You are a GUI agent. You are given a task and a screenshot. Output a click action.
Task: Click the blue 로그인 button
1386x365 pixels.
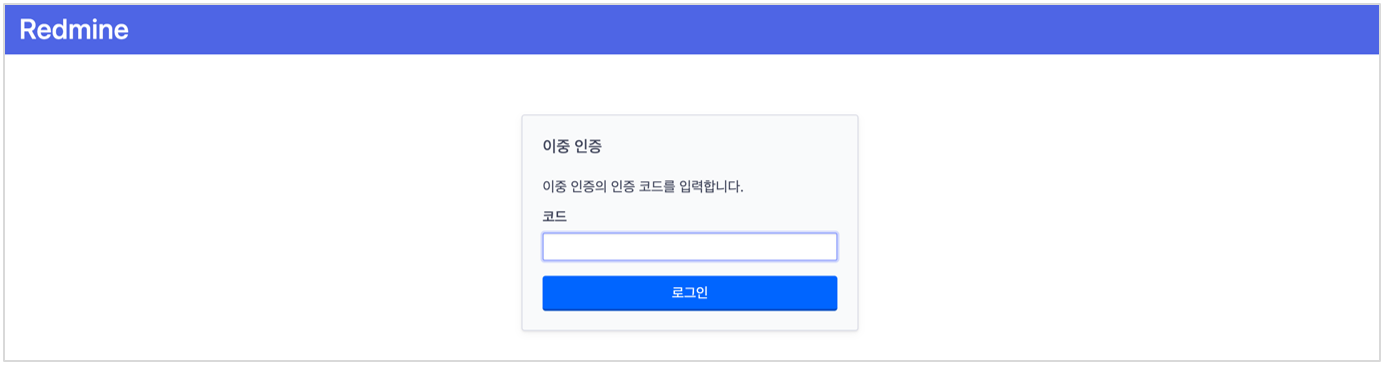click(690, 293)
